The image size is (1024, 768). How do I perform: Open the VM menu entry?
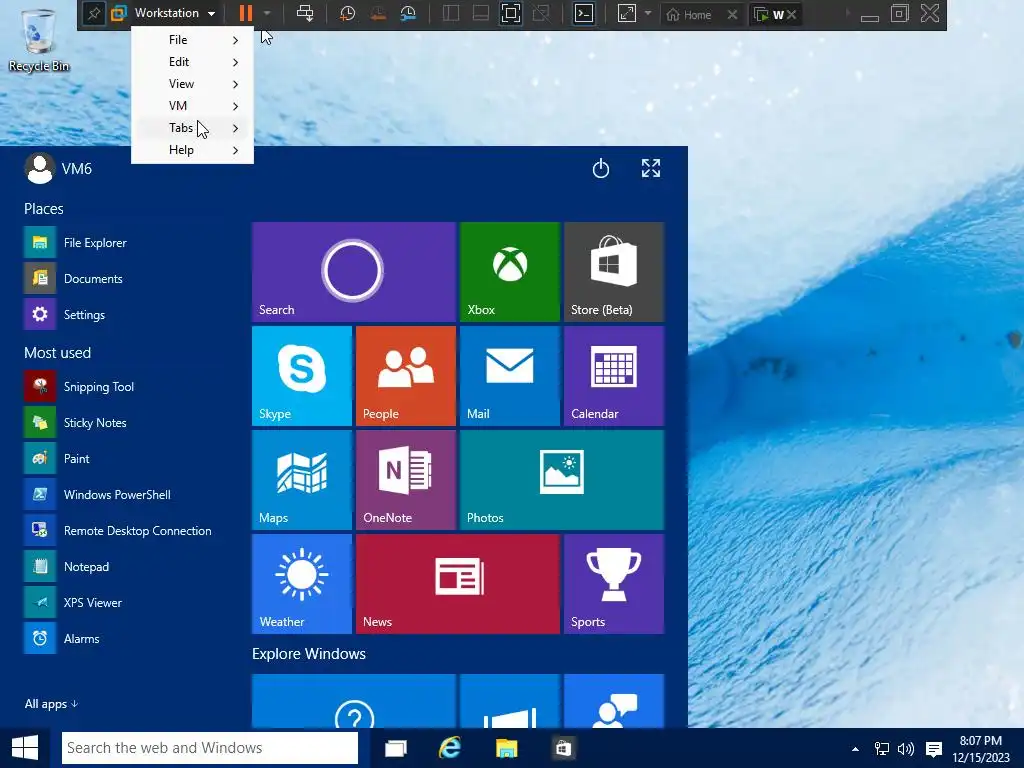(192, 106)
